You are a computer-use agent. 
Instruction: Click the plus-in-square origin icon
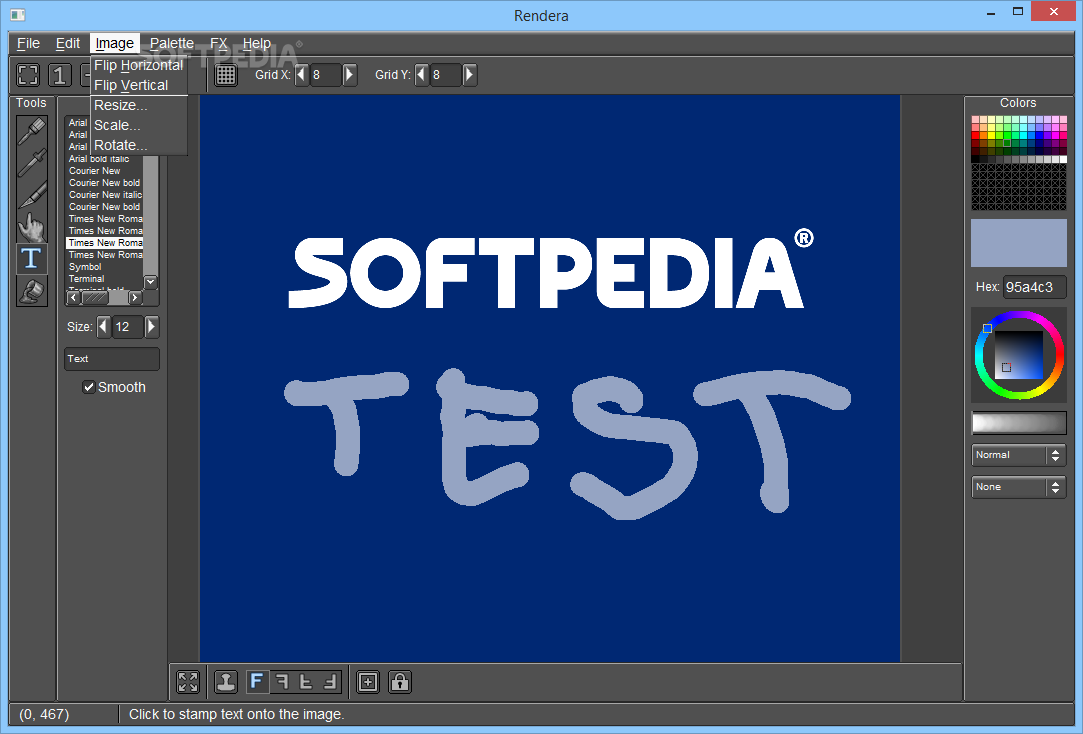[368, 682]
